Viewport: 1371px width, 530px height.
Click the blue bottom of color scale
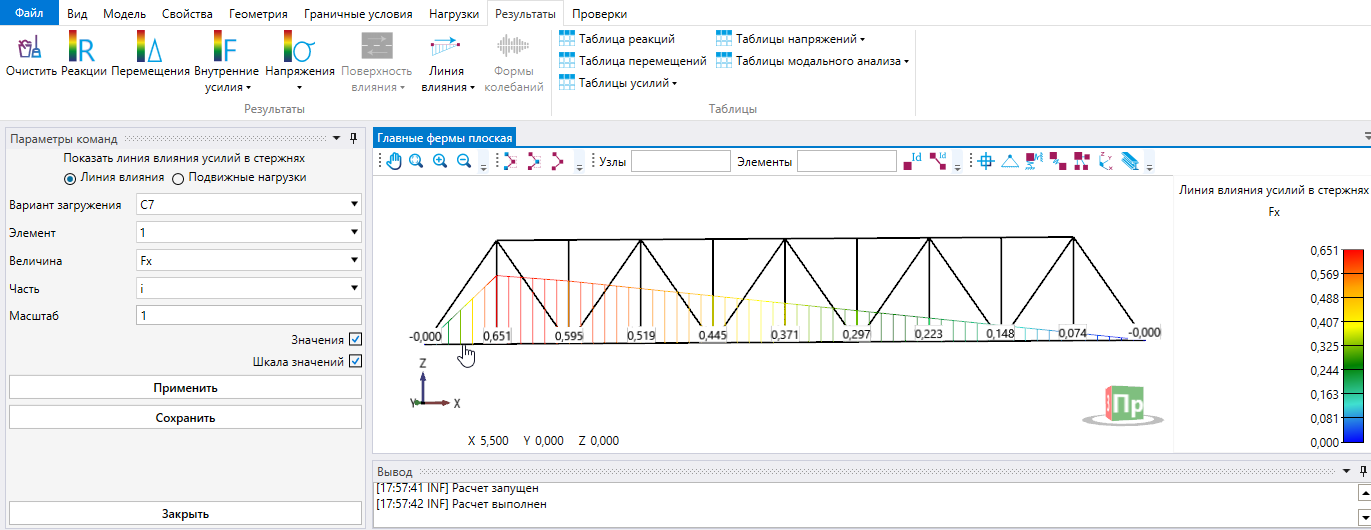pyautogui.click(x=1353, y=432)
